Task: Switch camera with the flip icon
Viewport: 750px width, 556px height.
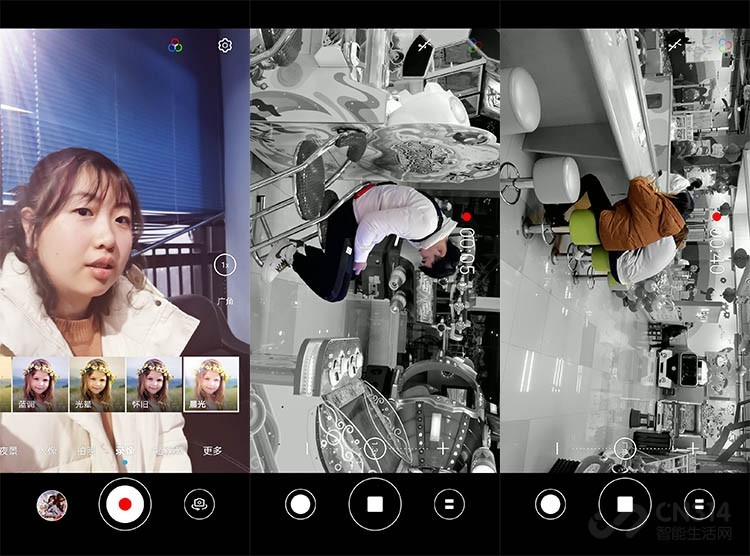Action: 199,504
